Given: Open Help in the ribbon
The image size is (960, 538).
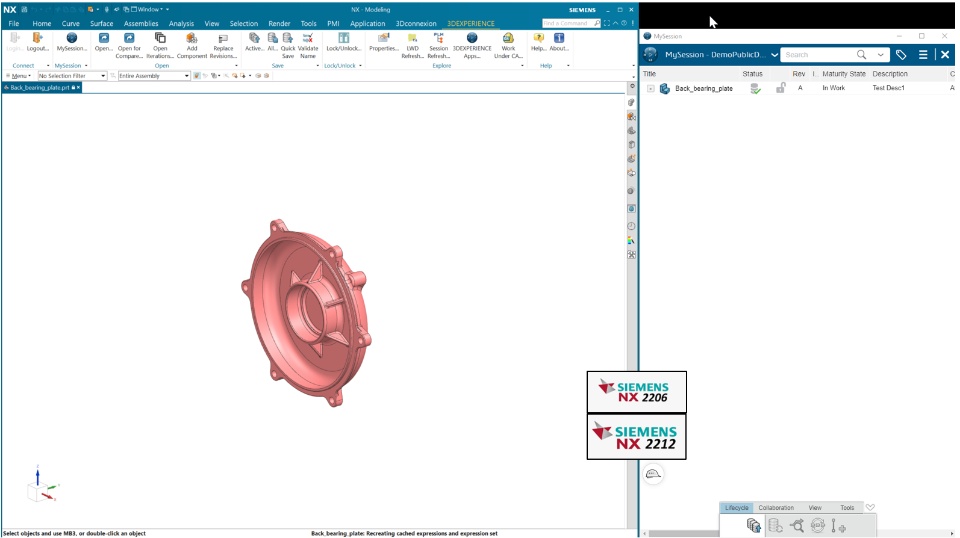Looking at the screenshot, I should [538, 39].
